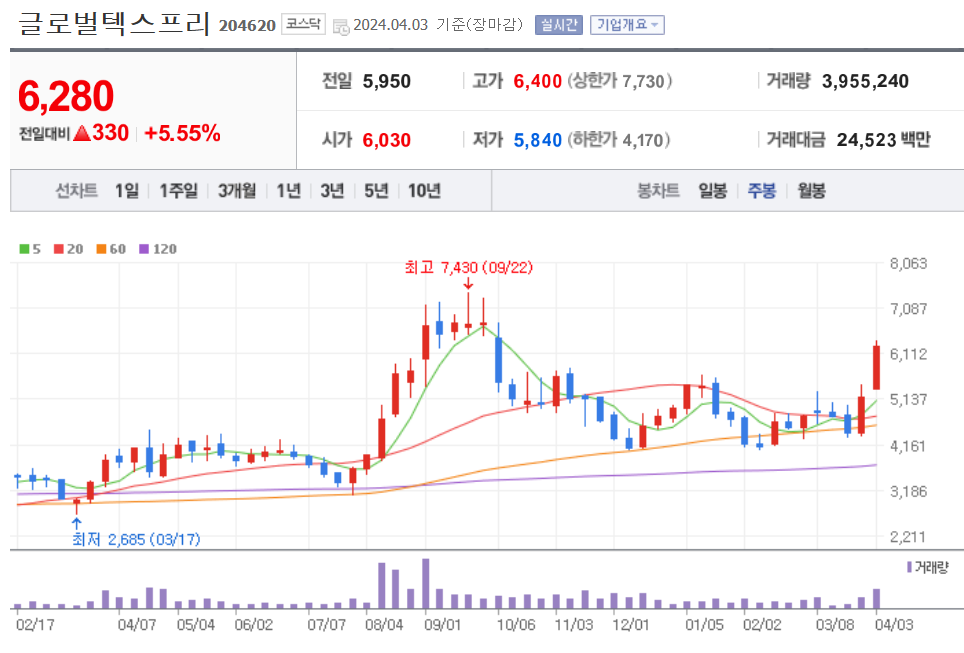This screenshot has width=964, height=653.
Task: Click the 최저 2,685 (03/17) marker
Action: pos(136,539)
